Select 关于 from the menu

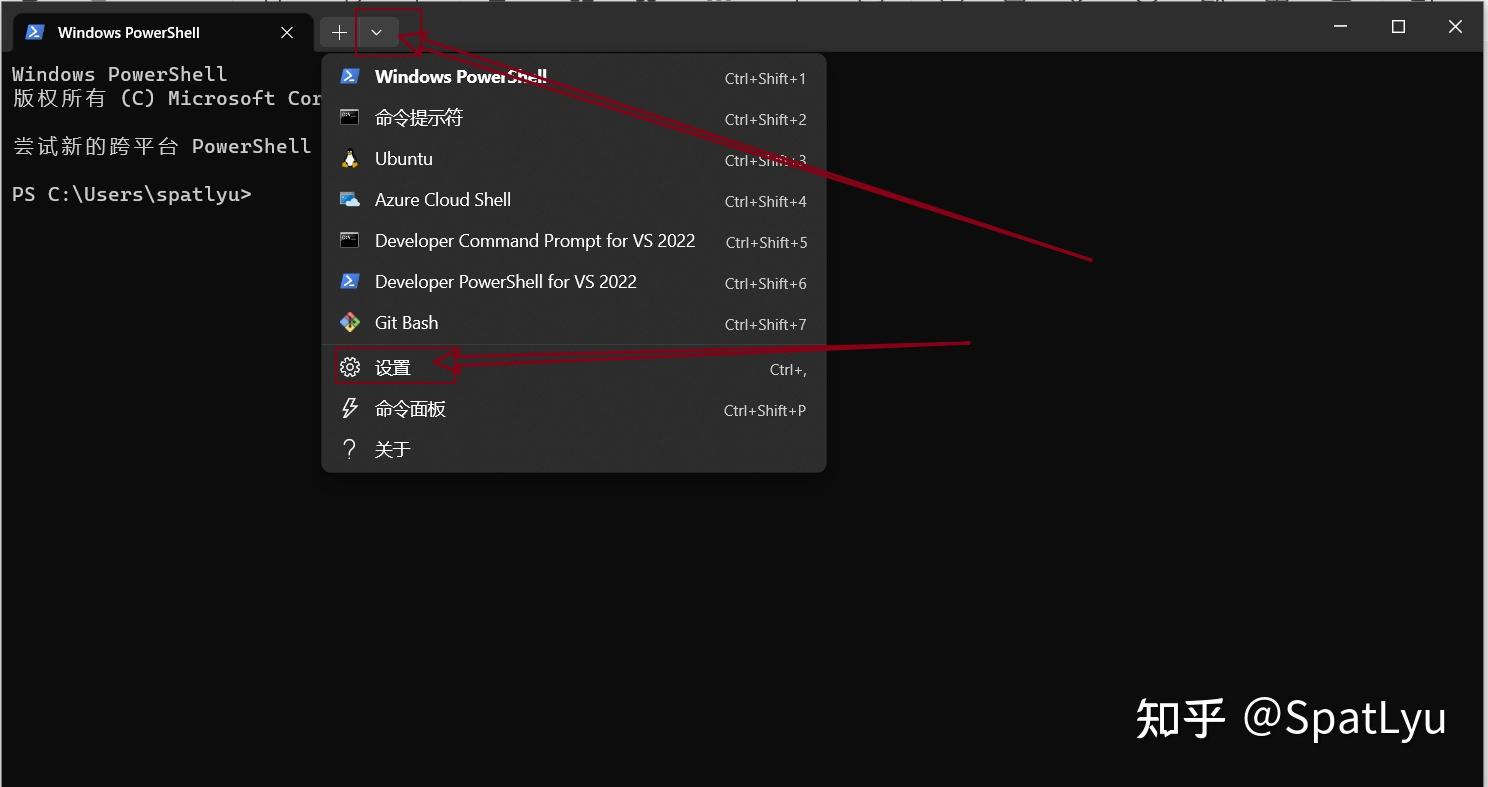click(394, 448)
